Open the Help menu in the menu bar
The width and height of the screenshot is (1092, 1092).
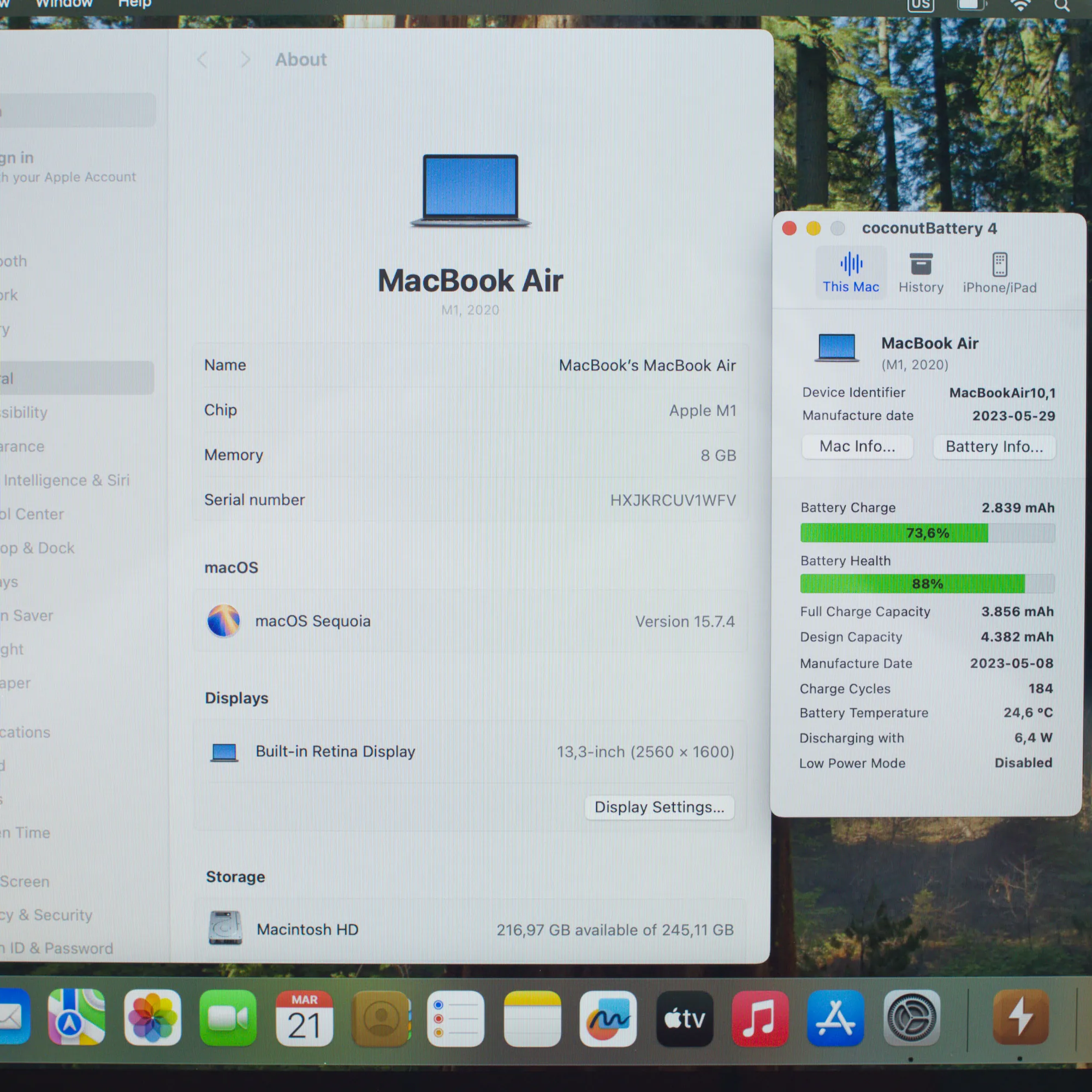pyautogui.click(x=134, y=3)
